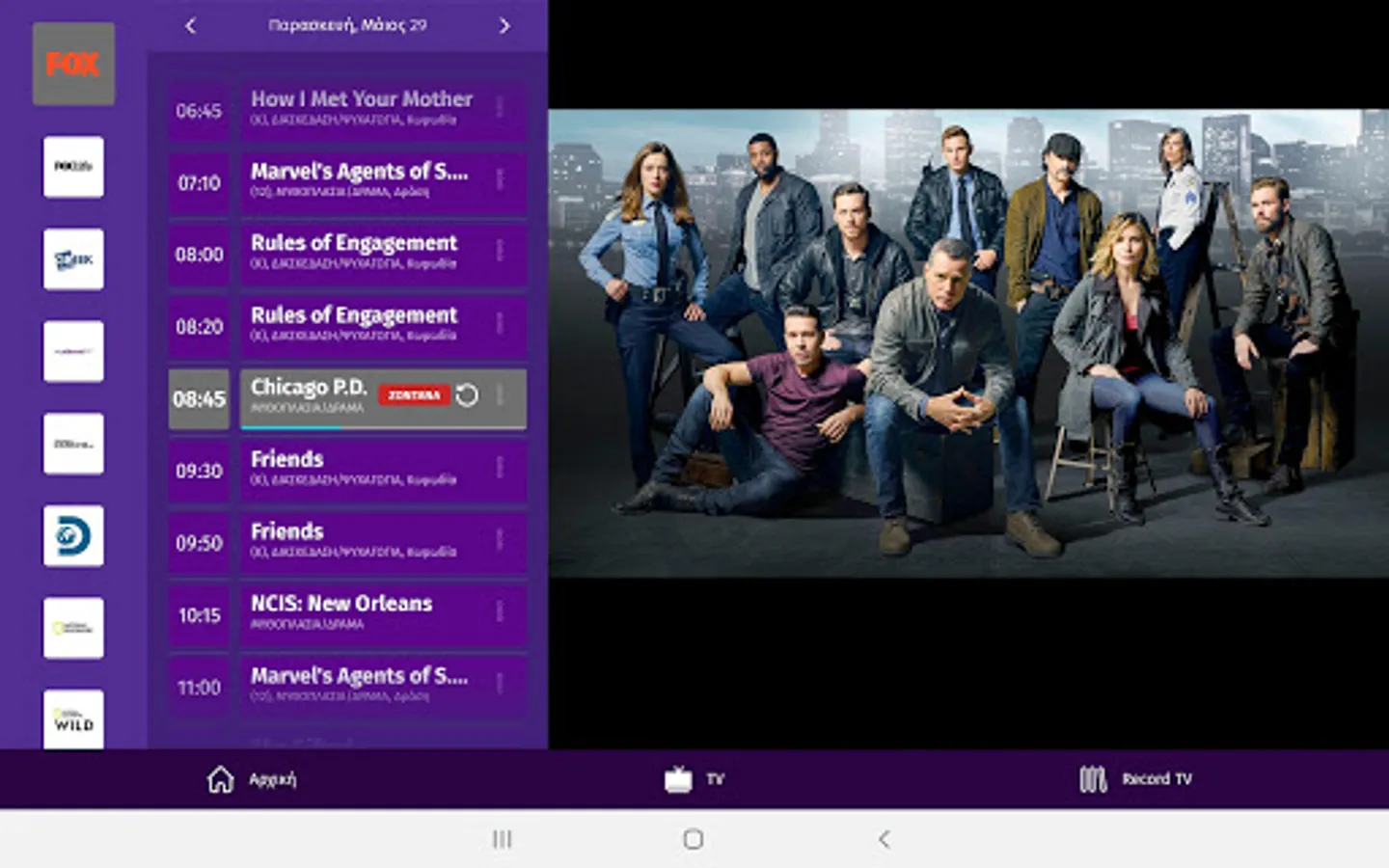The height and width of the screenshot is (868, 1389).
Task: Click the restart icon on Chicago P.D.
Action: coord(467,395)
